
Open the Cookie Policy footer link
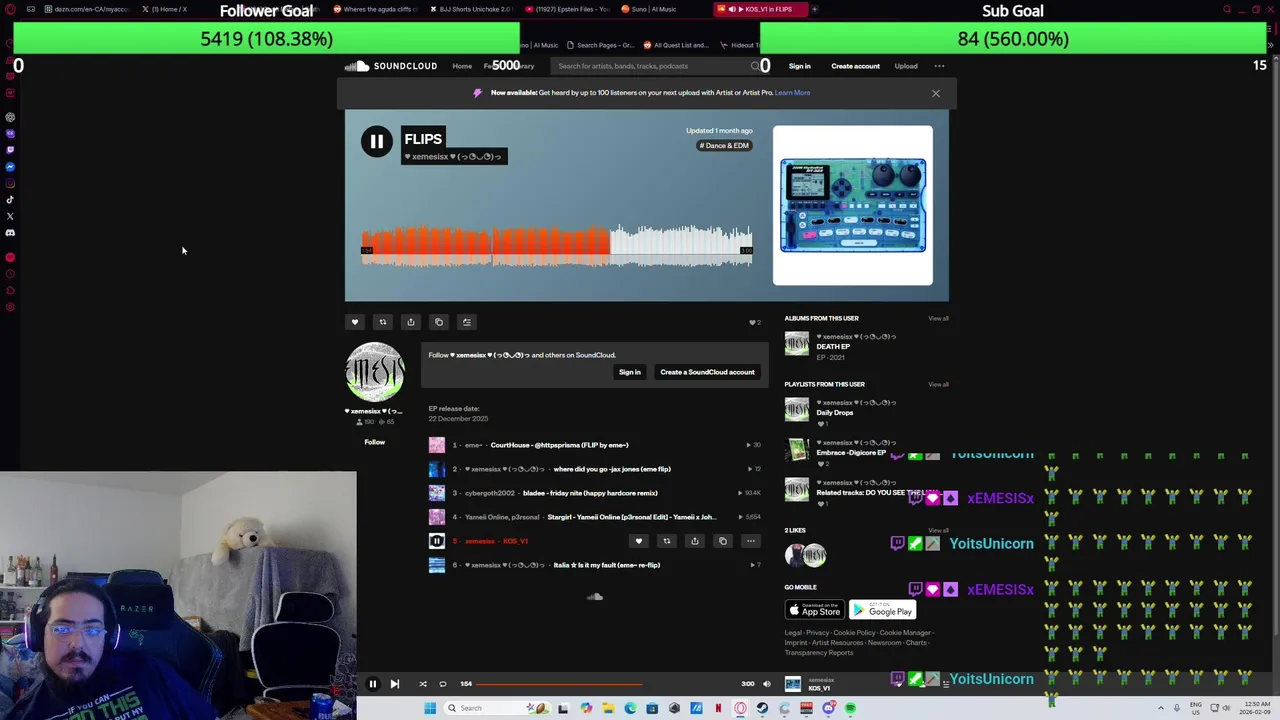pyautogui.click(x=854, y=633)
